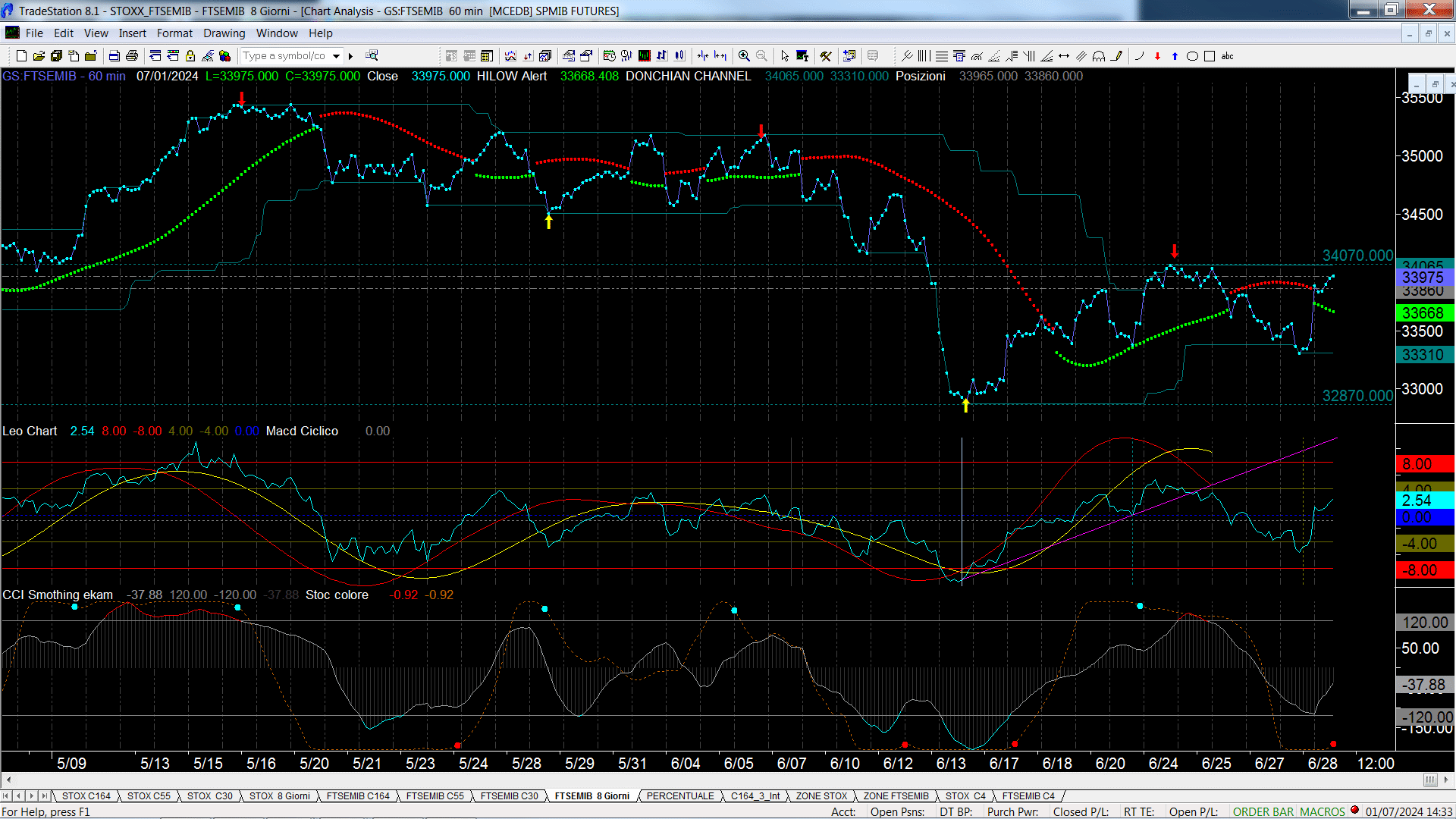Screen dimensions: 1456x819
Task: Switch to the FTSEMIB C55 tab
Action: pyautogui.click(x=435, y=795)
